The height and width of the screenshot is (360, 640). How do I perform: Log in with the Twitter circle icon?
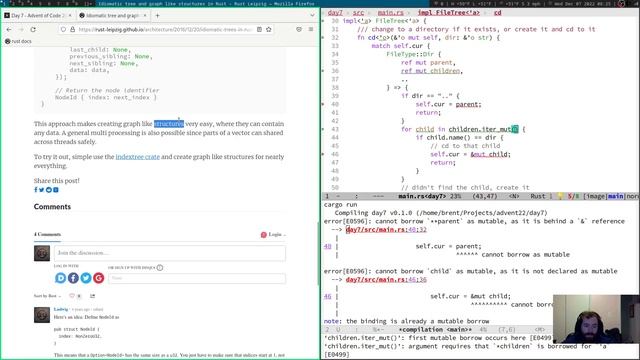coord(86,278)
